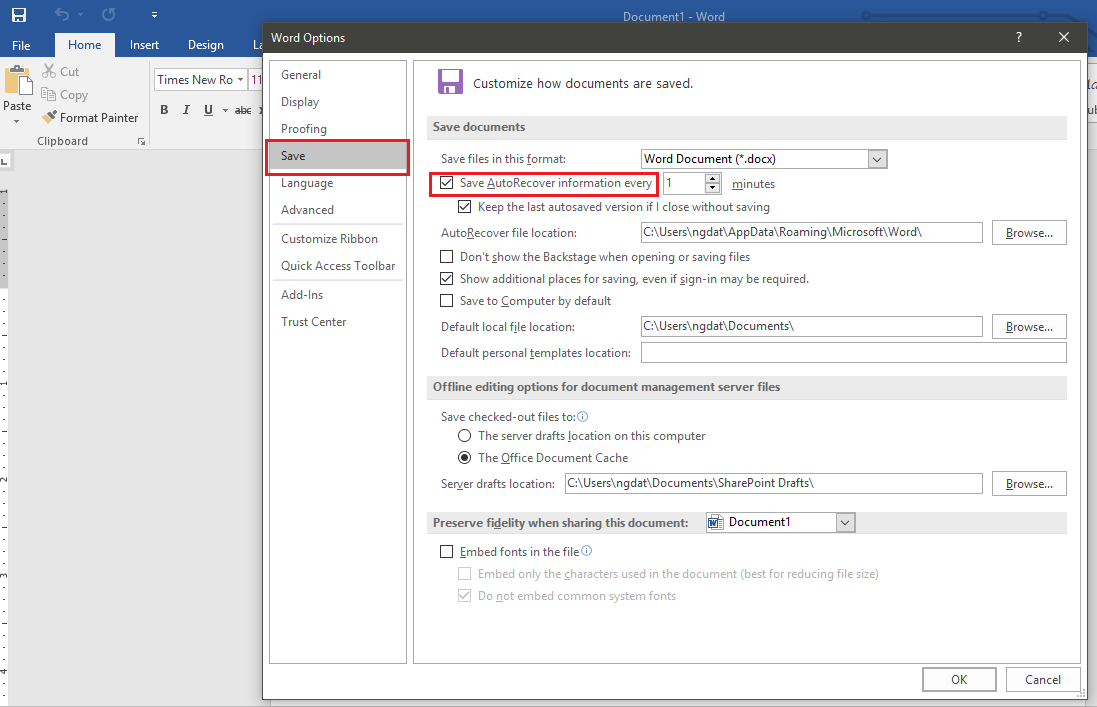Click the purple floppy disk save icon
The width and height of the screenshot is (1097, 707).
pyautogui.click(x=451, y=82)
